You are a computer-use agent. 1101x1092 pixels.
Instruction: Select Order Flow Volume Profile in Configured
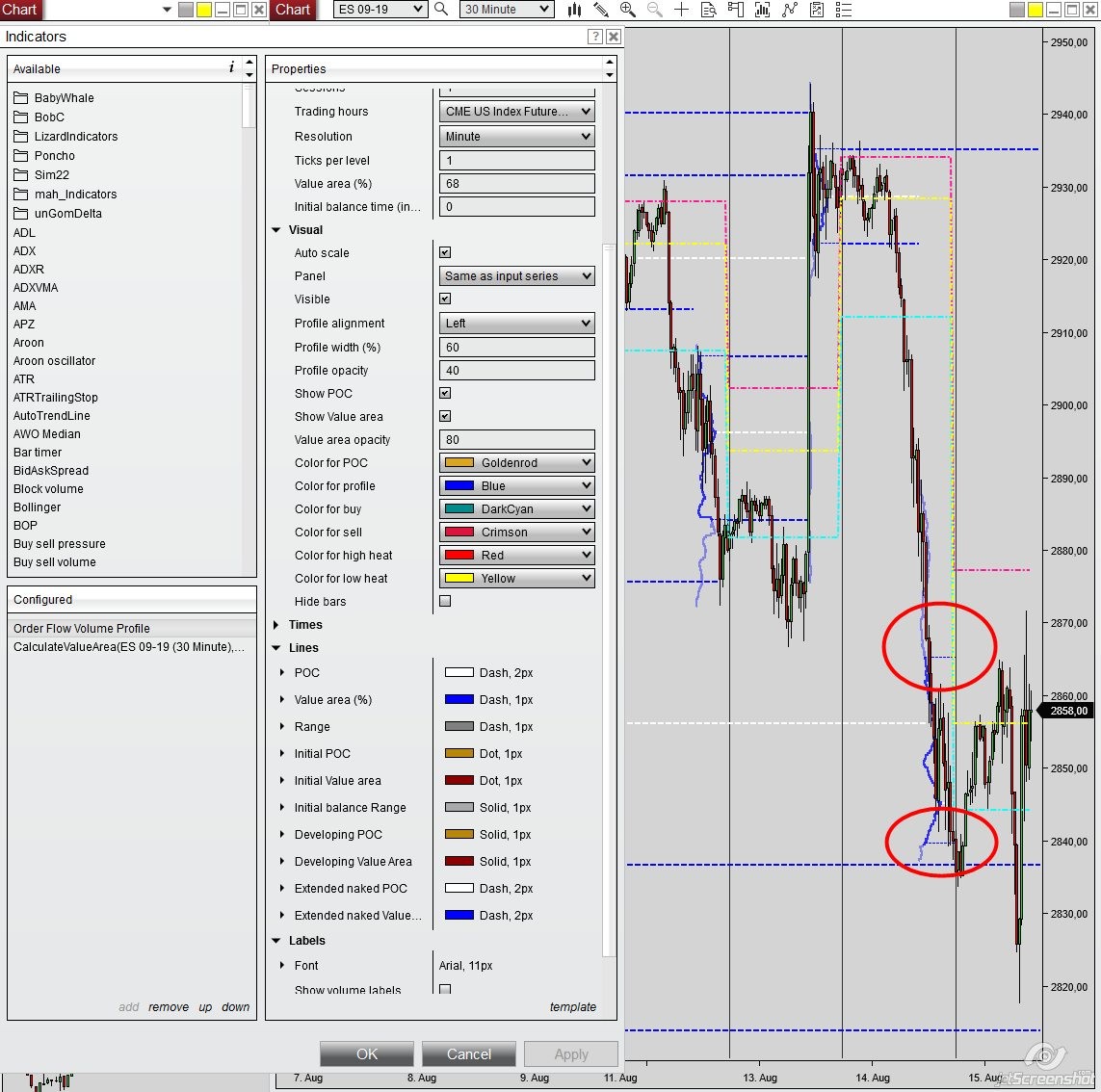click(x=131, y=628)
